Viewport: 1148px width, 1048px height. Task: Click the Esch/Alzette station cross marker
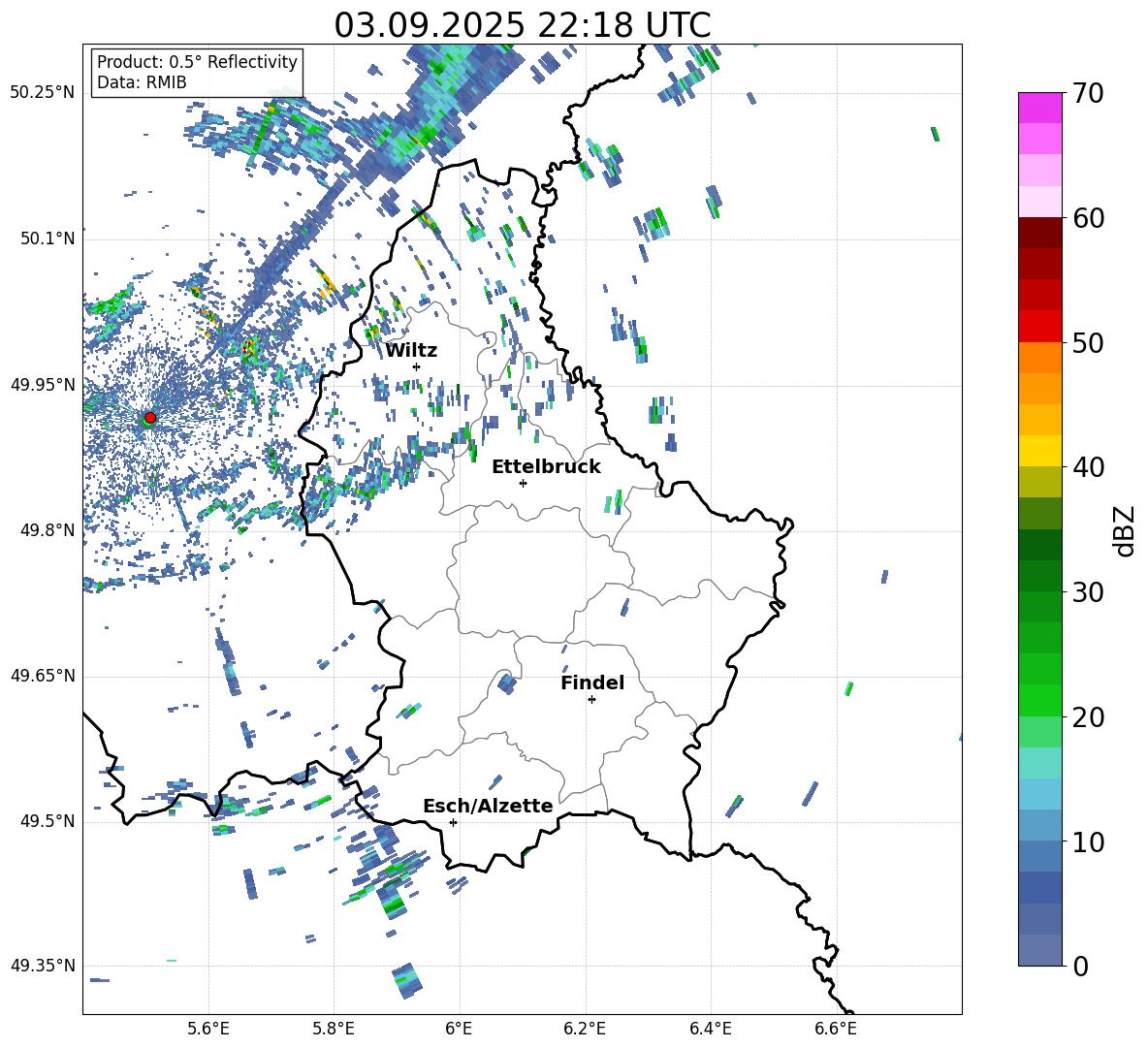click(x=453, y=822)
